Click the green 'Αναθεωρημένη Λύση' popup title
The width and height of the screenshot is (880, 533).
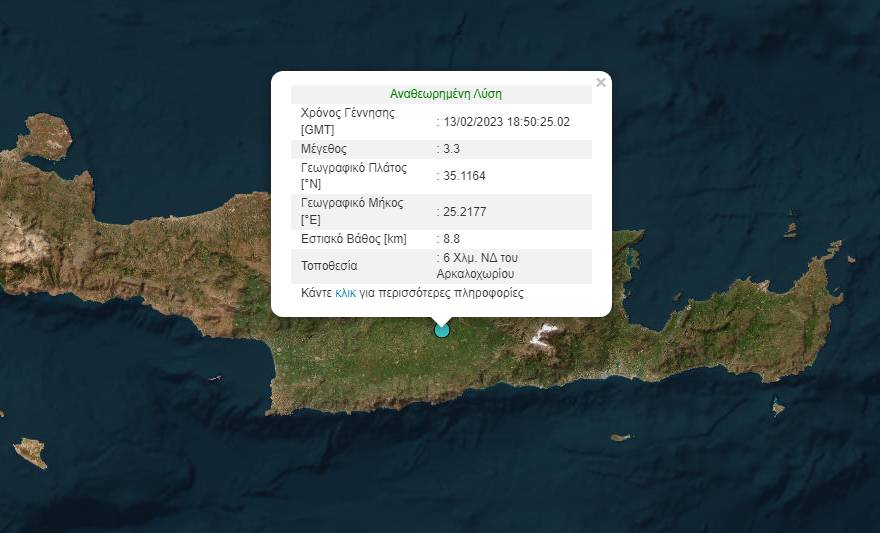[446, 94]
